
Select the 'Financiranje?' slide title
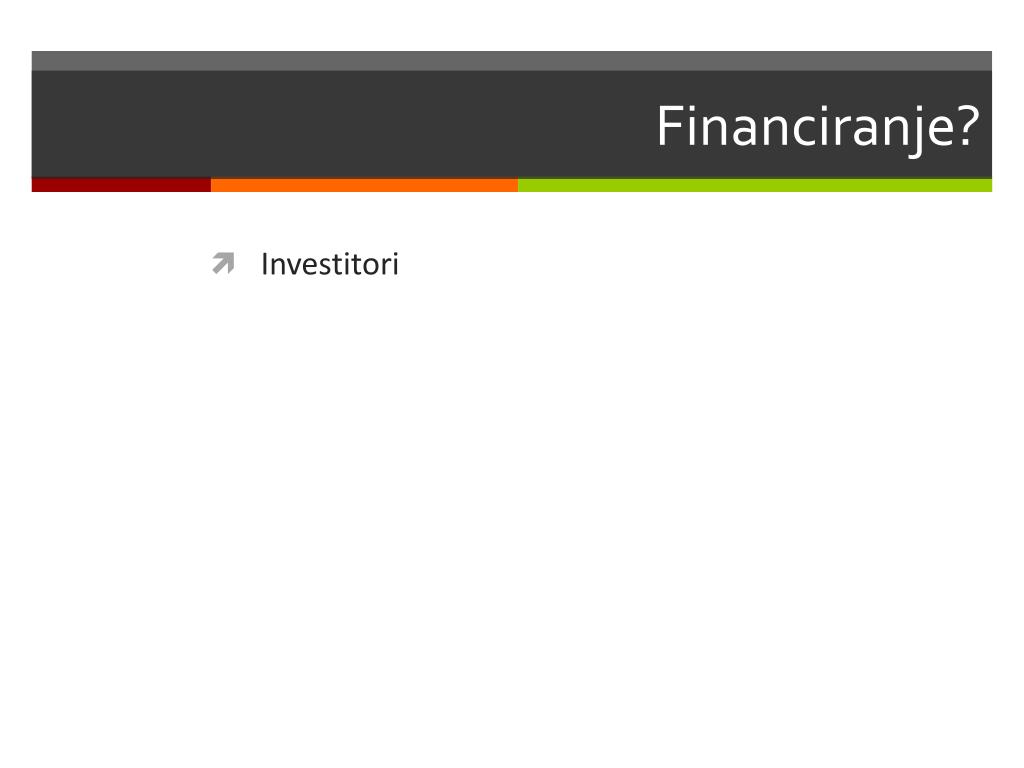pyautogui.click(x=818, y=127)
